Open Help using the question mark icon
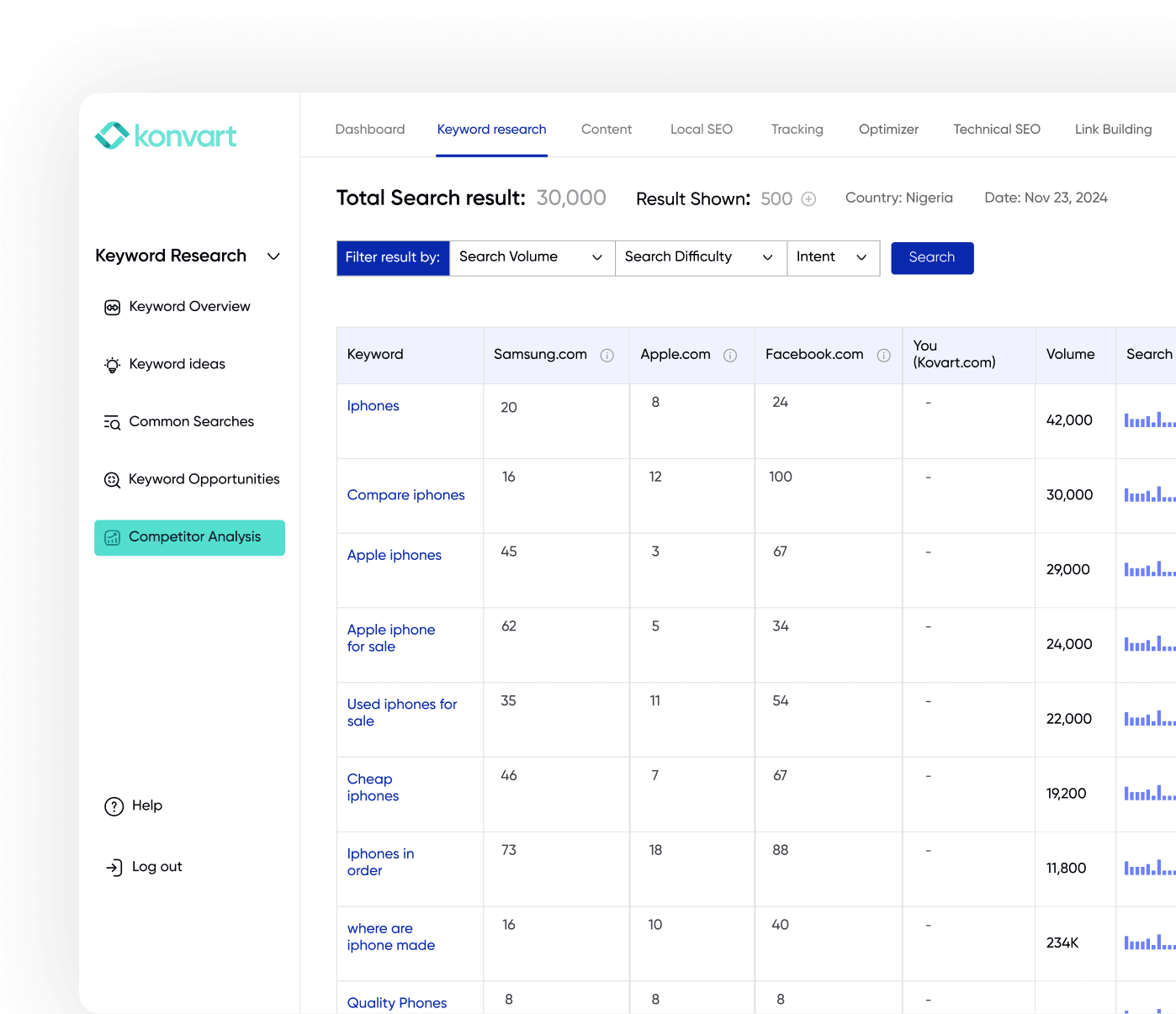Screen dimensions: 1176x1014 pos(114,806)
